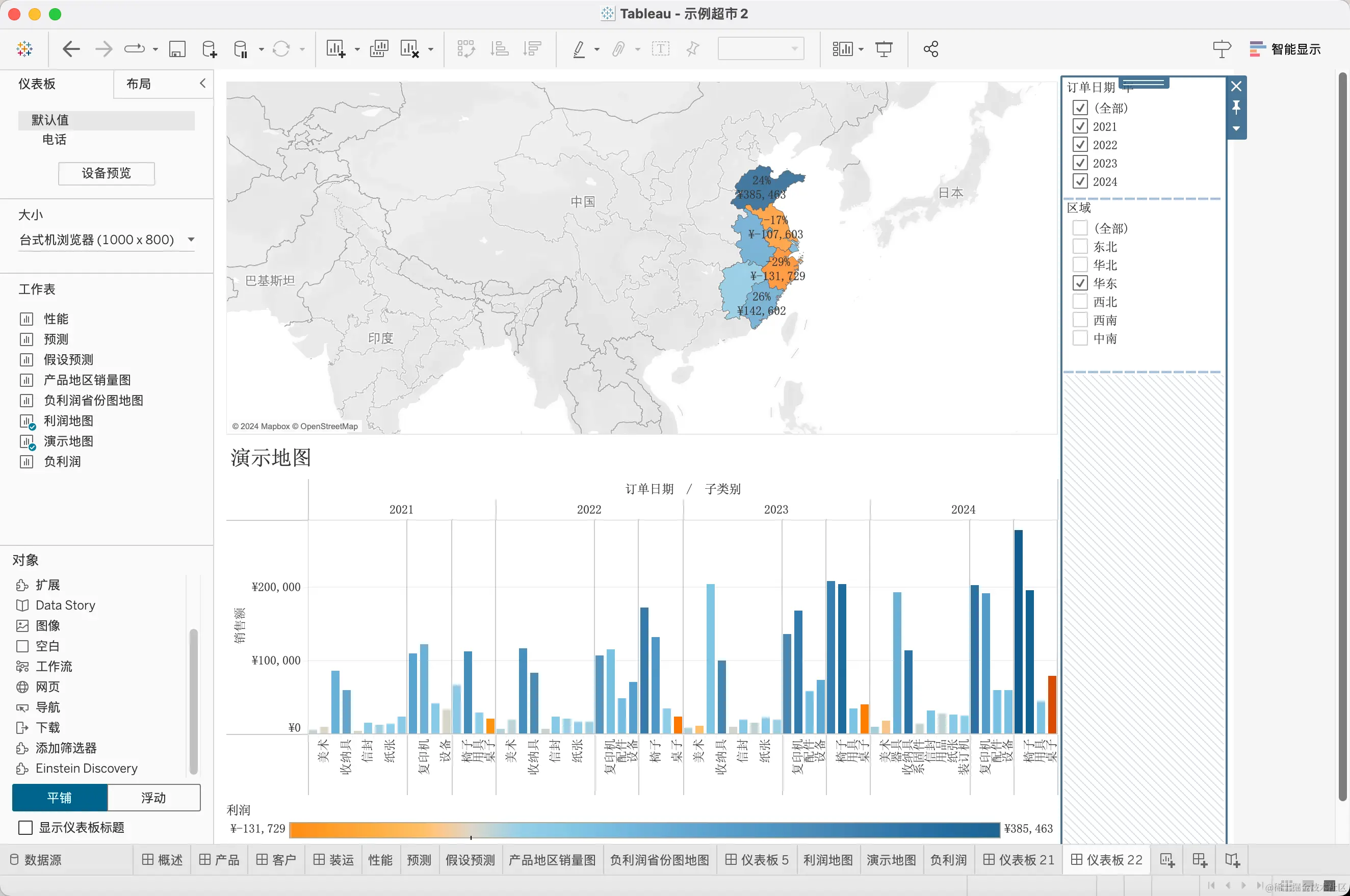The width and height of the screenshot is (1350, 896).
Task: Open the 利润地图 sheet tab
Action: click(827, 860)
